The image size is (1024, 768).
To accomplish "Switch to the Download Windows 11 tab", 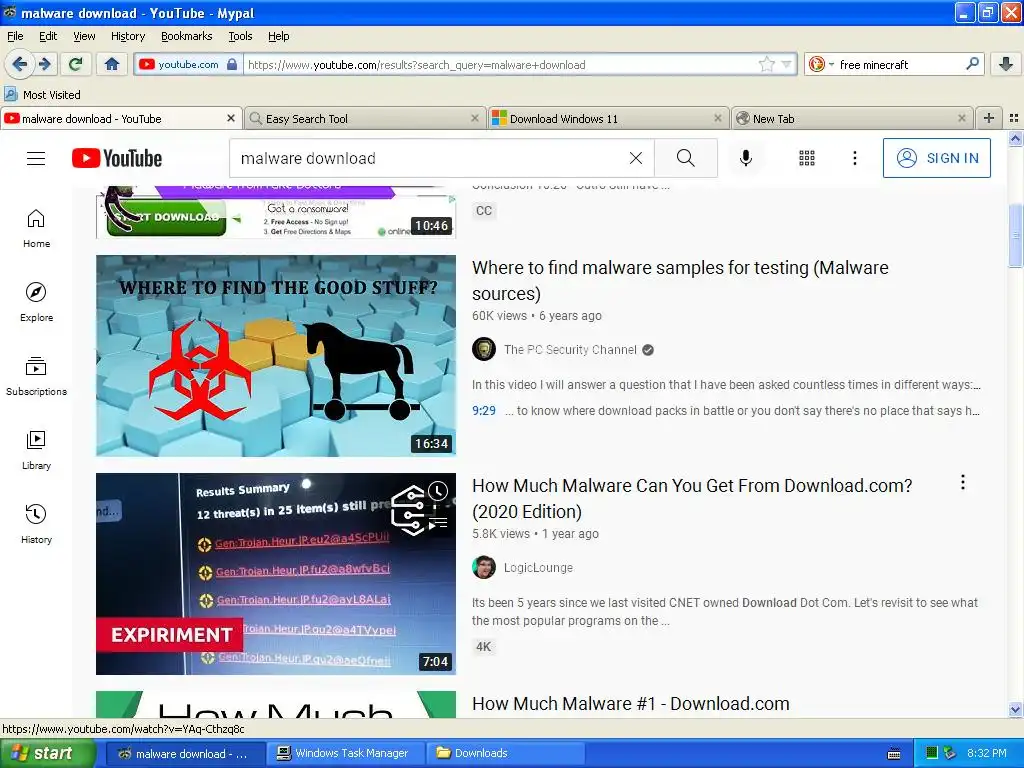I will [x=608, y=119].
